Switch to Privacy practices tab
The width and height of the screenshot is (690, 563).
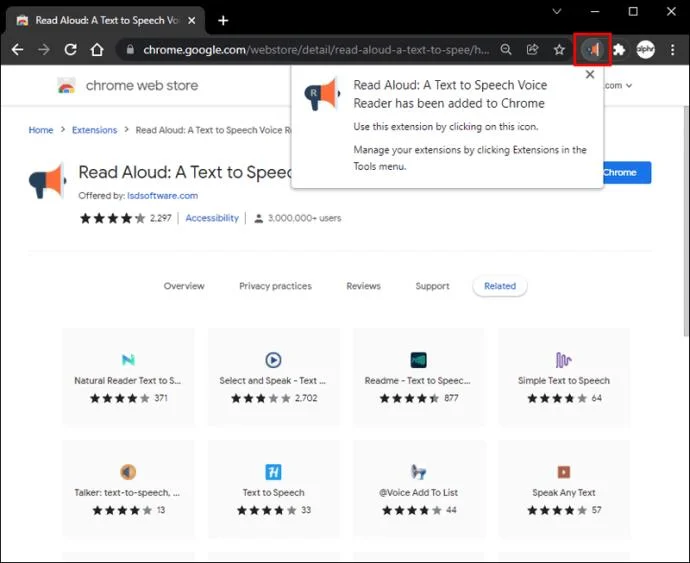tap(275, 286)
